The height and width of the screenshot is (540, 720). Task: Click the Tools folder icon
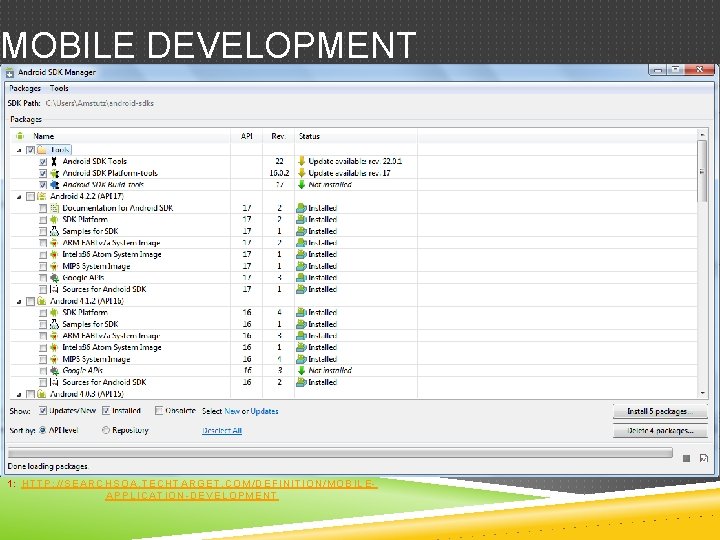tap(42, 150)
